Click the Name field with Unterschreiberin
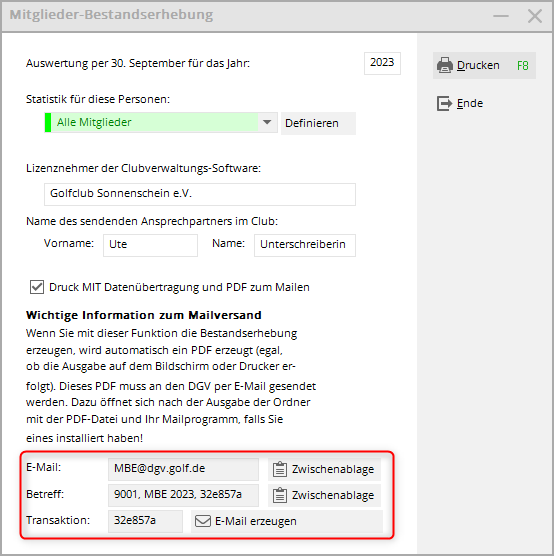 305,245
